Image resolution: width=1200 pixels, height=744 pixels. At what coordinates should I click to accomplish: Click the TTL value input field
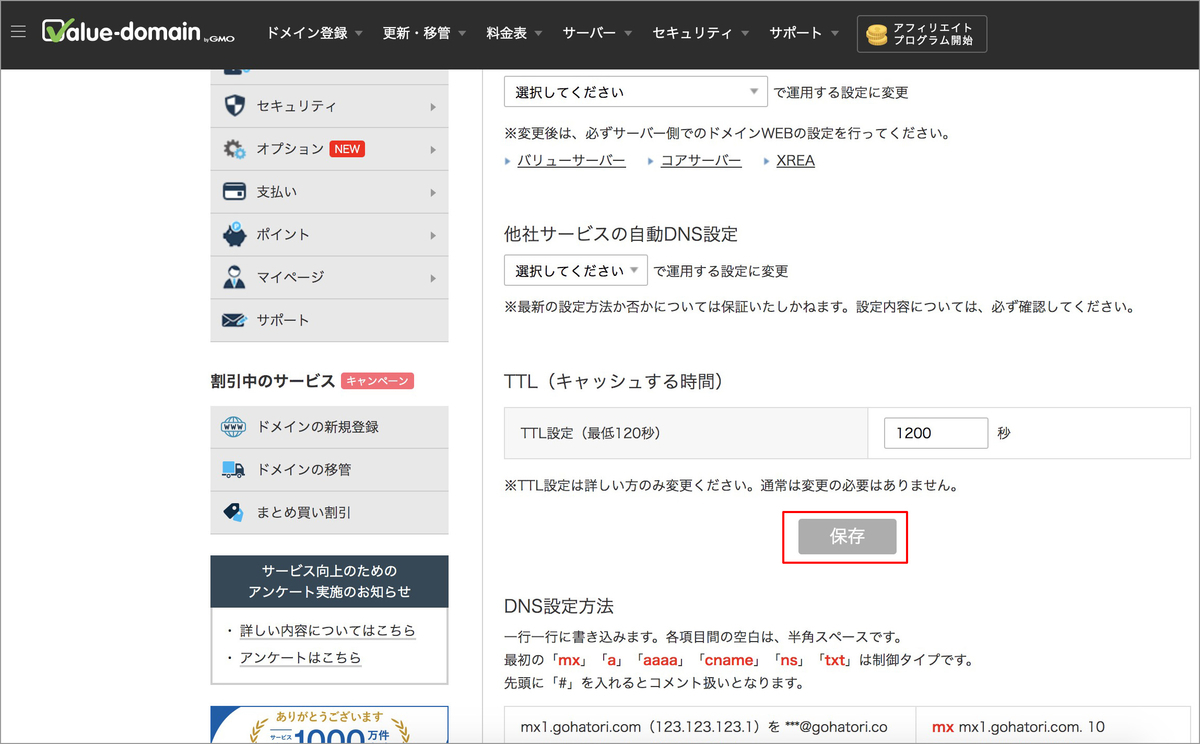point(936,433)
